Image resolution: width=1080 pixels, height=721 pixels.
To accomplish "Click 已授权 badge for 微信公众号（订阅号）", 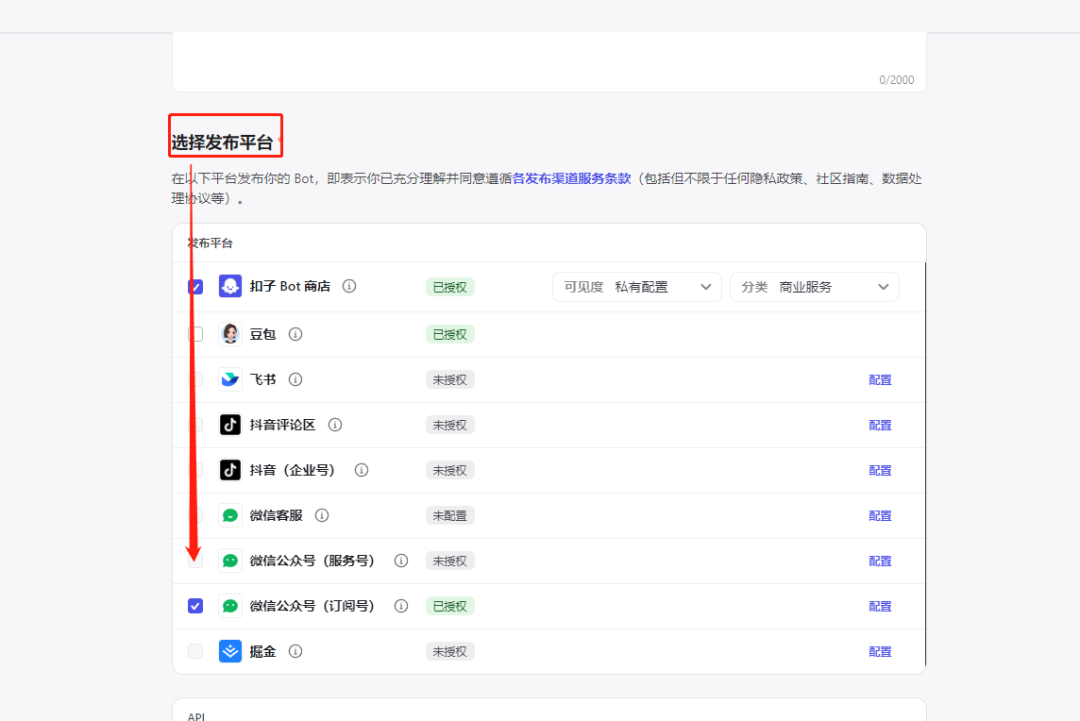I will click(x=450, y=606).
